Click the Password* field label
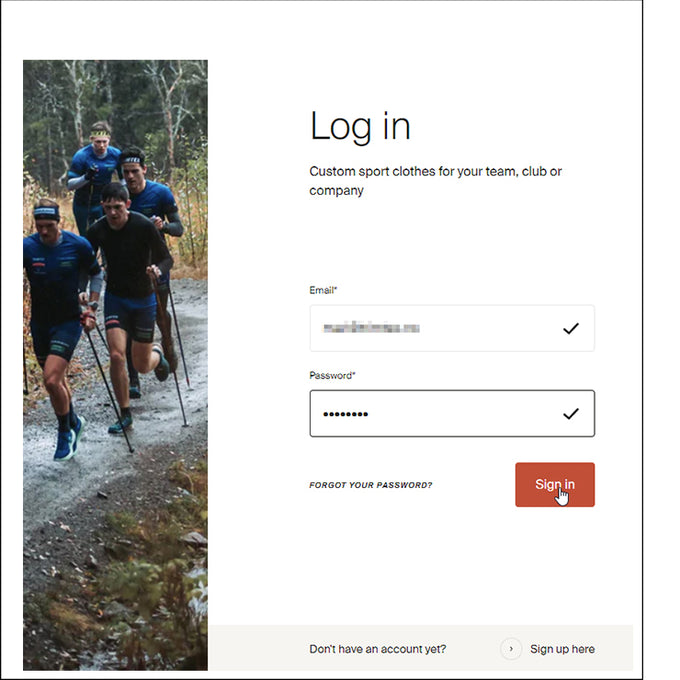The image size is (680, 680). pos(332,375)
